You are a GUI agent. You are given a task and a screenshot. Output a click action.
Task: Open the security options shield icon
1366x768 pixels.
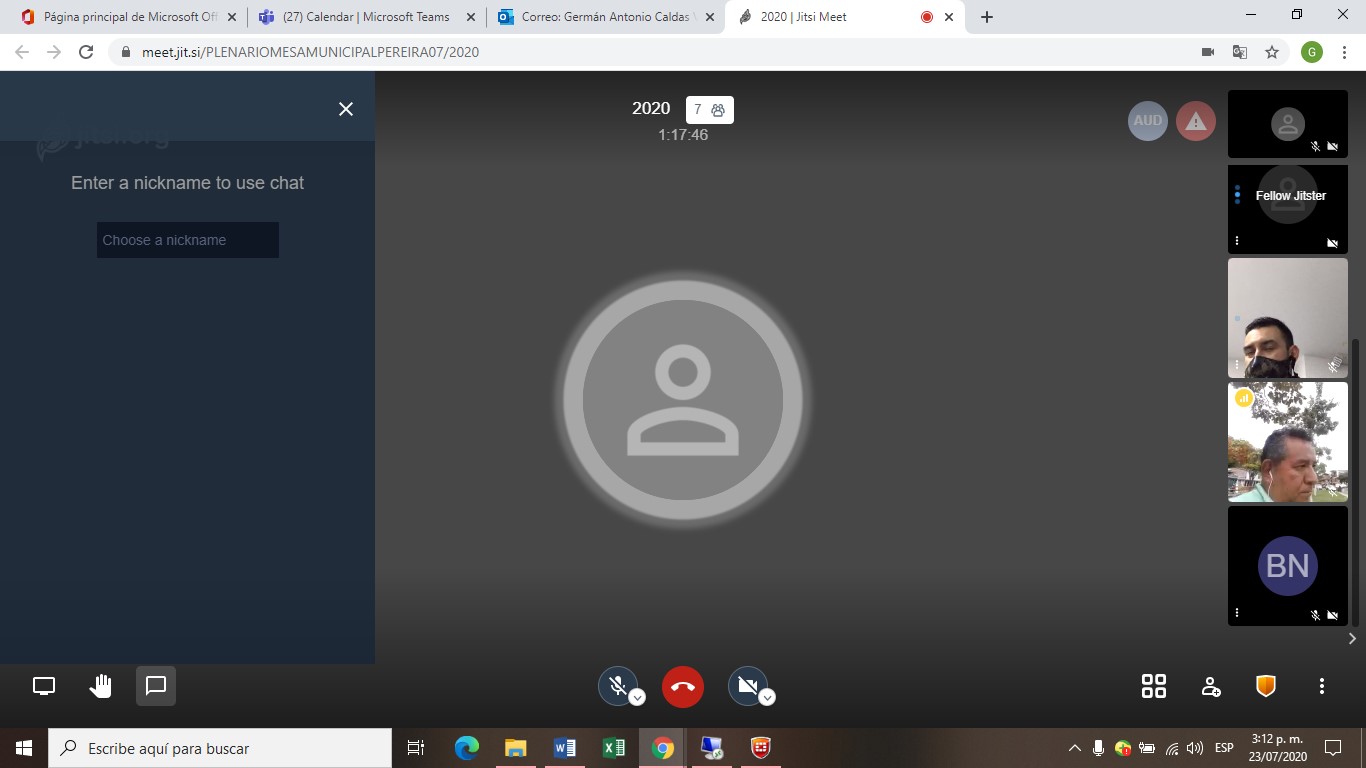click(1266, 686)
